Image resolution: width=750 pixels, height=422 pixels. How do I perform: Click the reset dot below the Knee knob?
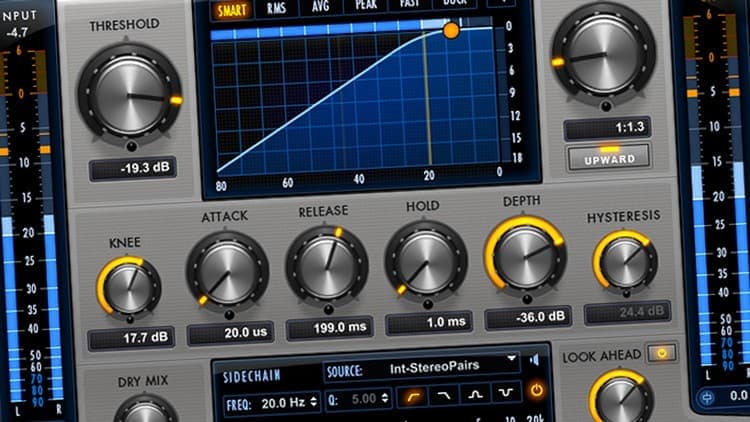click(x=130, y=319)
